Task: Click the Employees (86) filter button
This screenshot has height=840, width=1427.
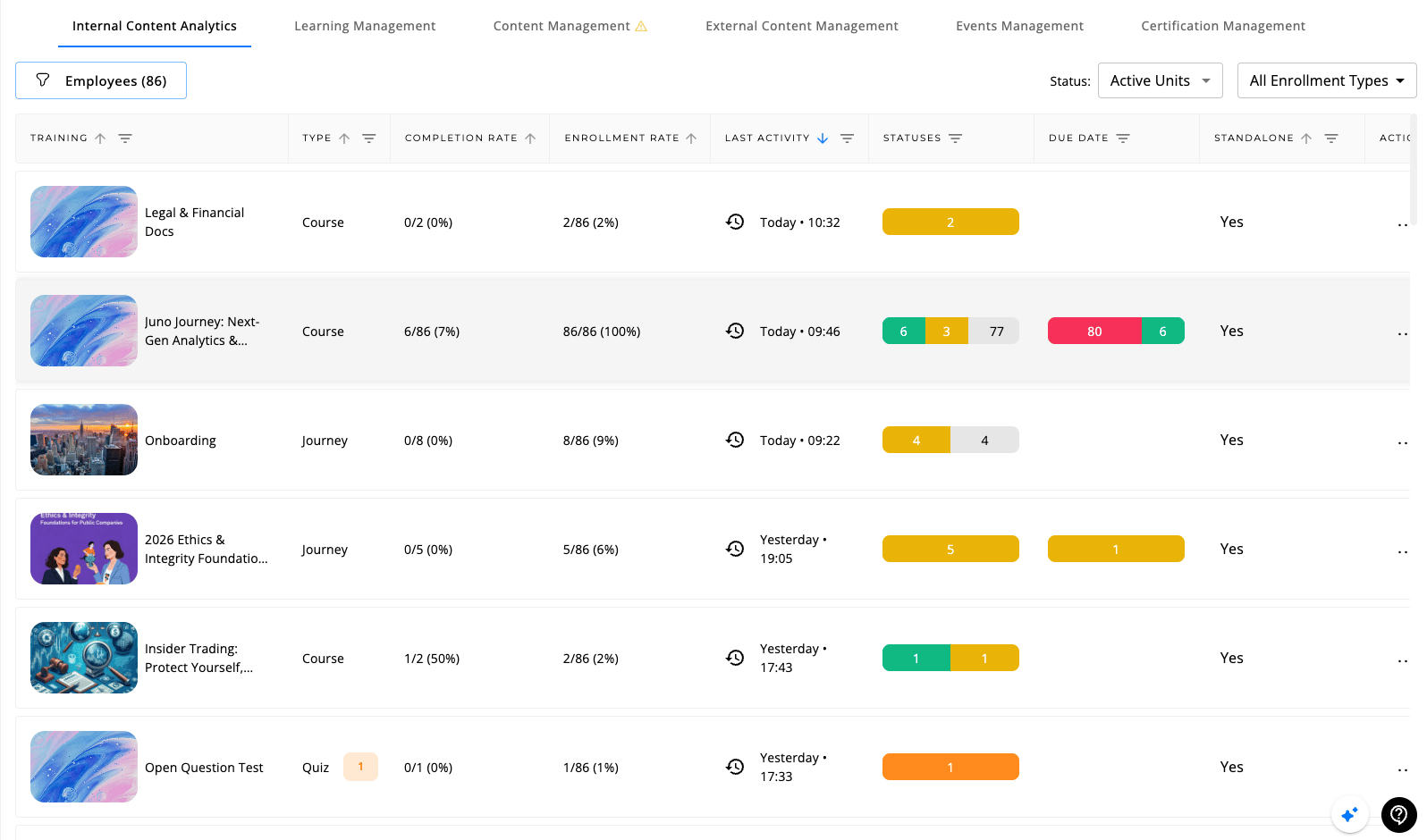Action: tap(101, 80)
